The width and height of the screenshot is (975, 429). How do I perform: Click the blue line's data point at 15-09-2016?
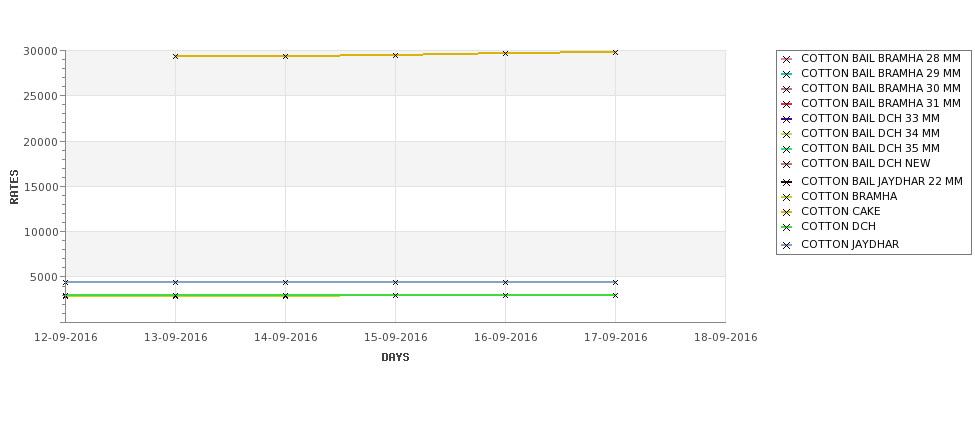[x=395, y=282]
